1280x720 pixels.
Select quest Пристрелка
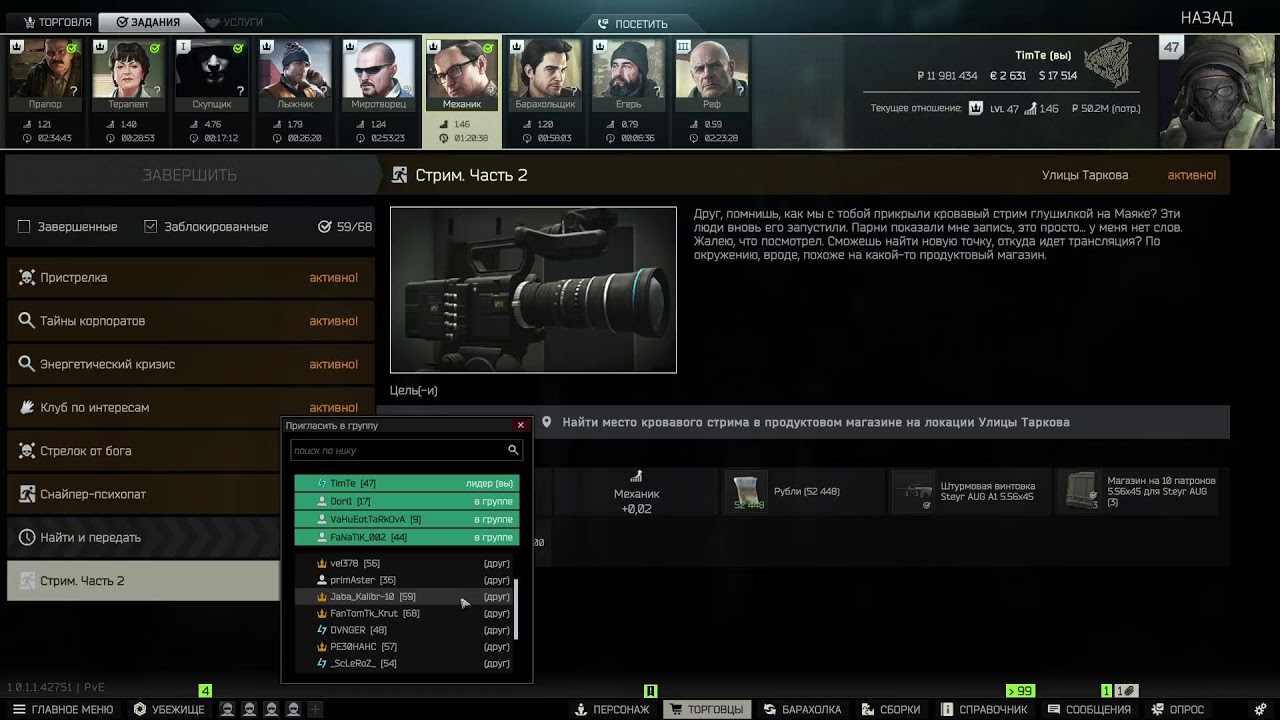click(x=190, y=277)
